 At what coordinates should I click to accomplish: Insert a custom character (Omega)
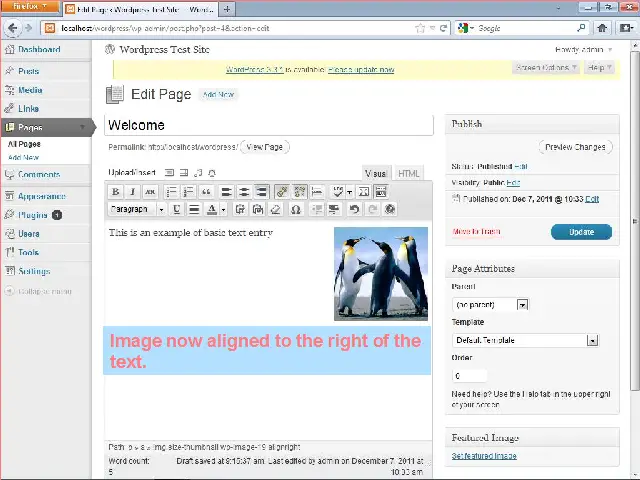296,209
